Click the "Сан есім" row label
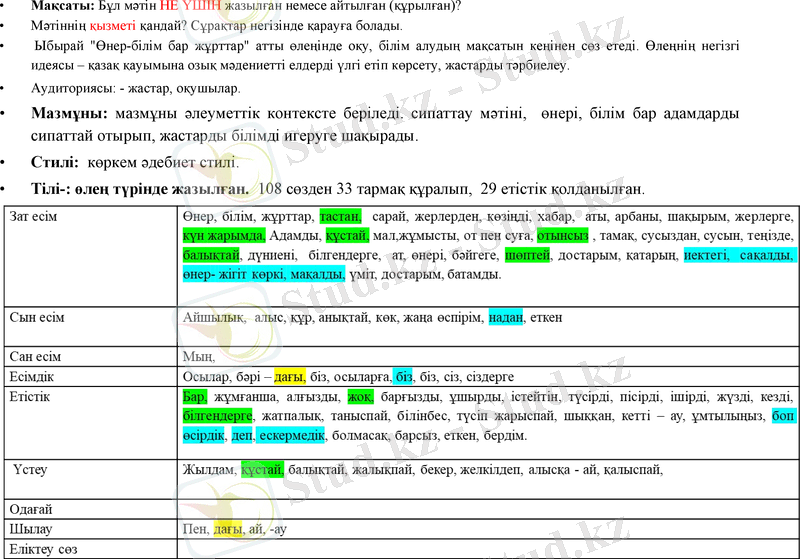The height and width of the screenshot is (559, 800). pos(35,356)
